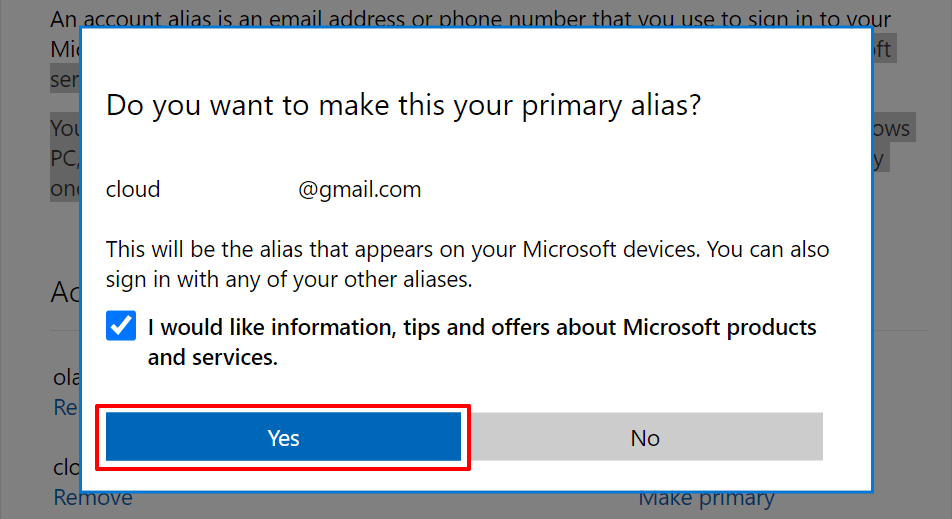Click the highlighted 'ows' text at right edge
Screen dimensions: 952x519
click(x=892, y=128)
